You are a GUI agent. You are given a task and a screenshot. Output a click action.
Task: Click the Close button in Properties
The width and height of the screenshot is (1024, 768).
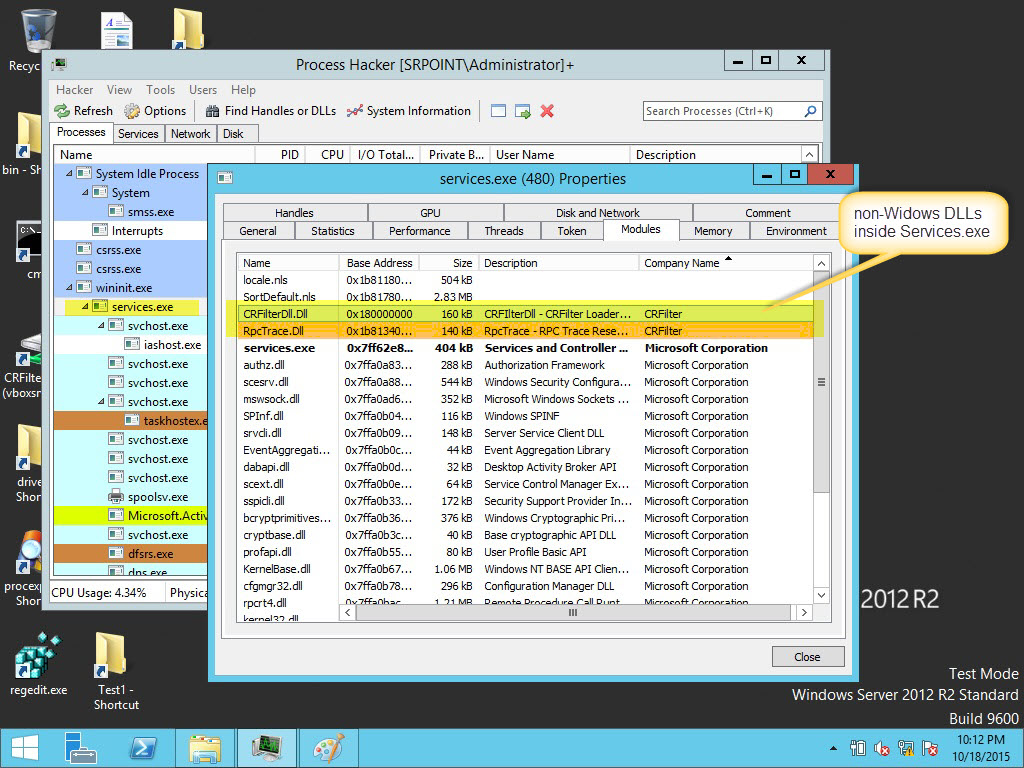(x=807, y=657)
